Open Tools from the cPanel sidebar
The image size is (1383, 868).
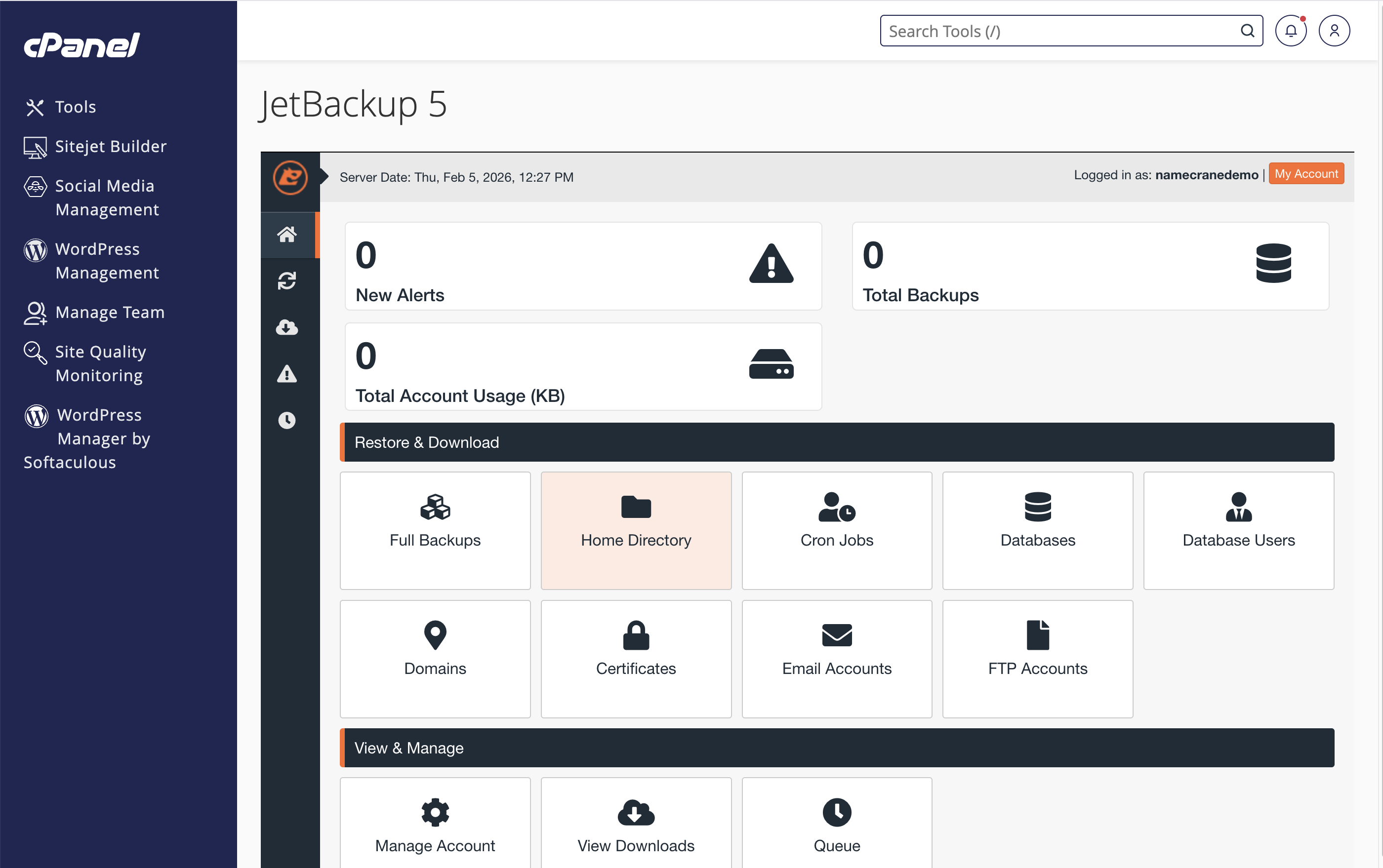pos(75,107)
